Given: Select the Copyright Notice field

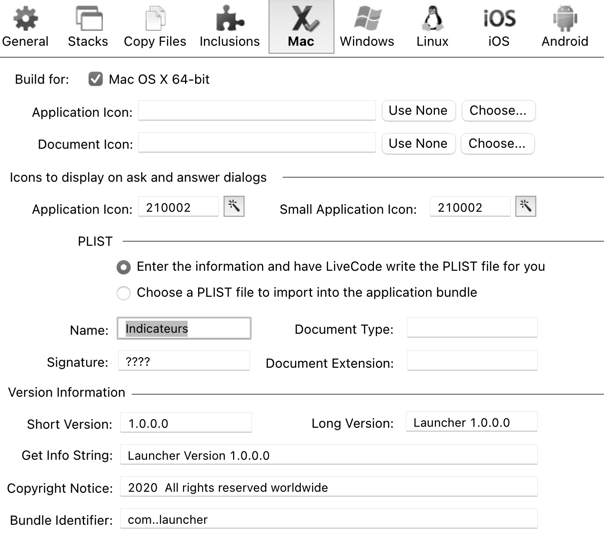Looking at the screenshot, I should 328,488.
